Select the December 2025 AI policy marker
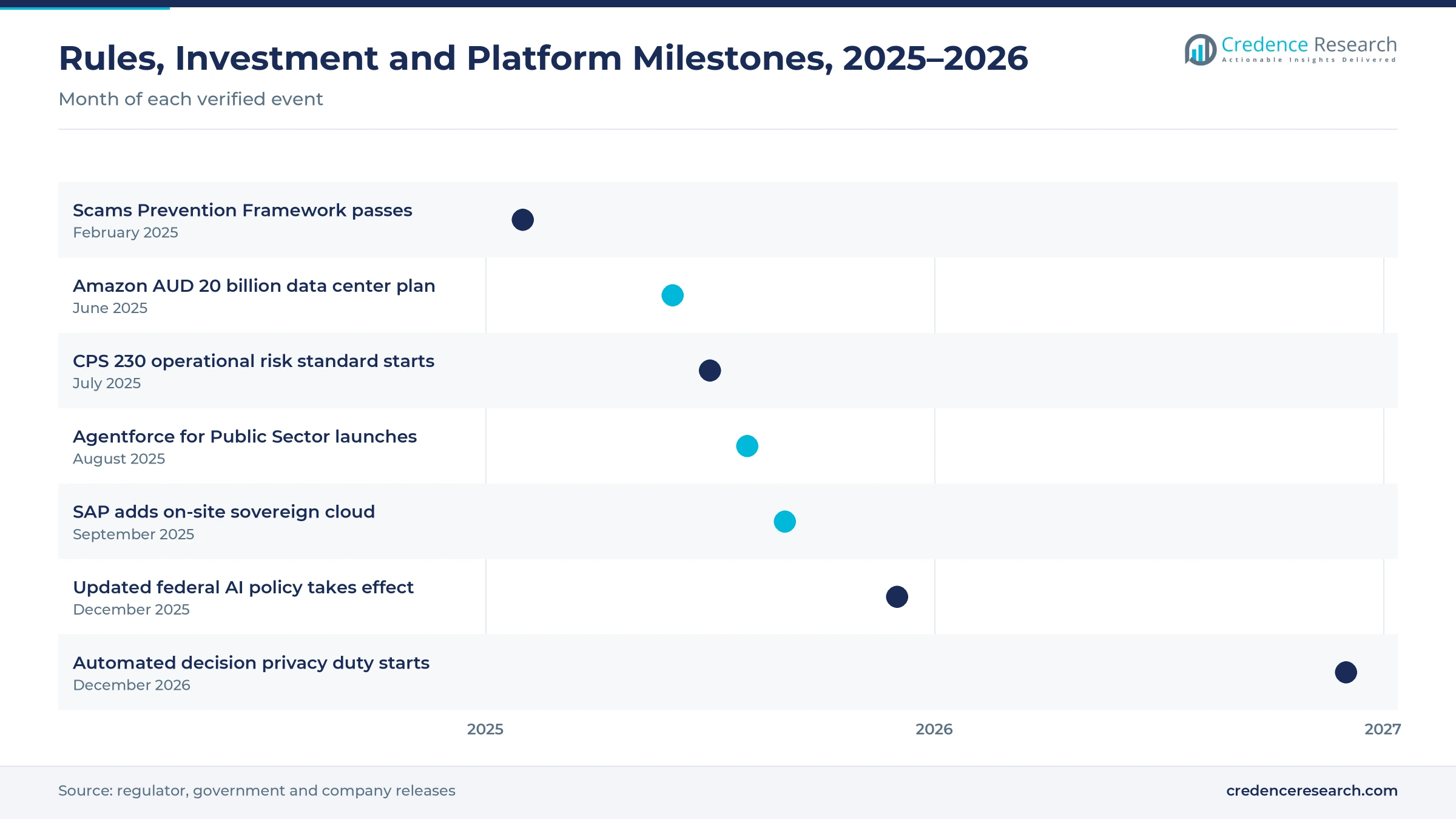The image size is (1456, 819). pyautogui.click(x=897, y=597)
